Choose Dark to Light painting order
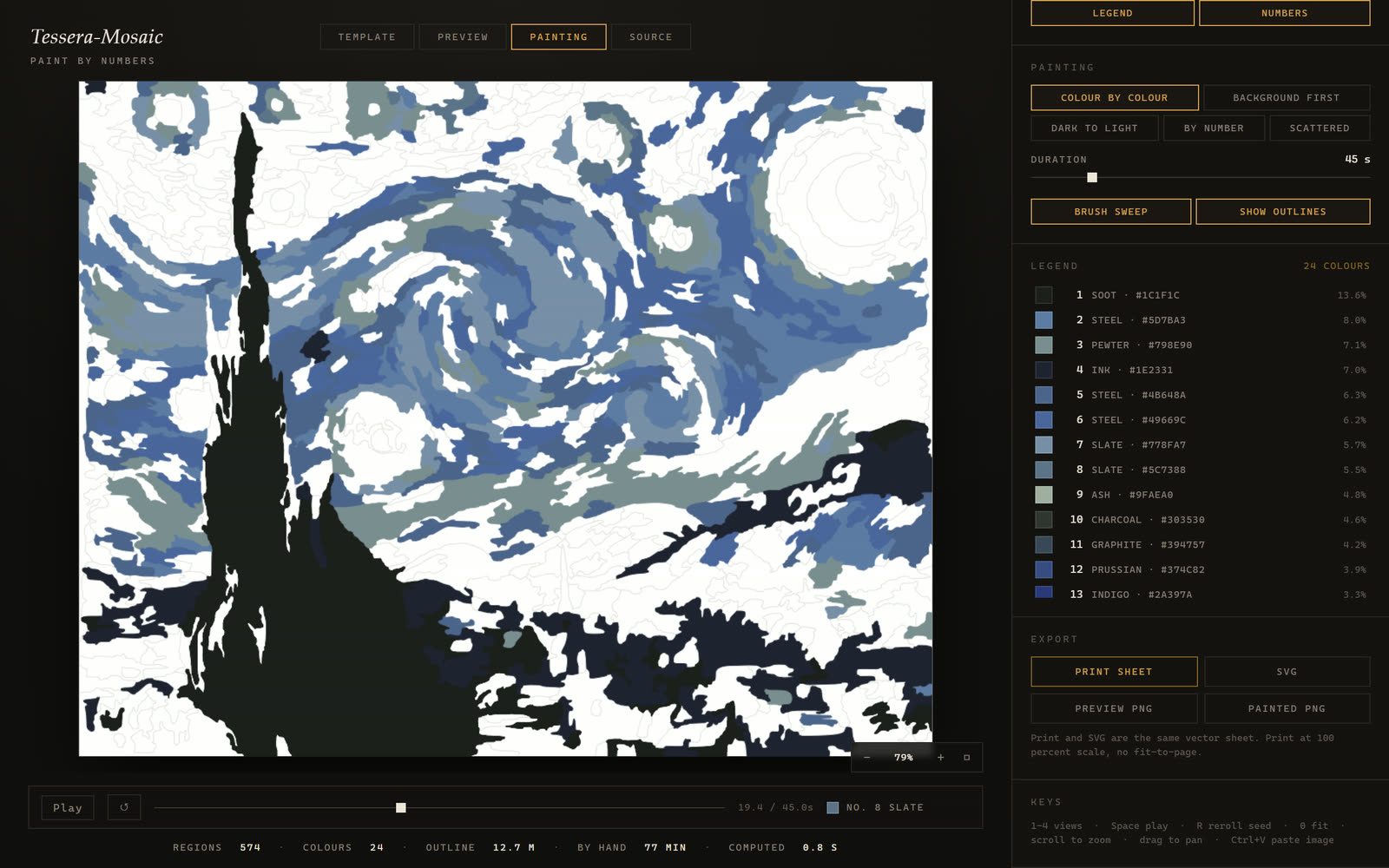 click(1094, 128)
